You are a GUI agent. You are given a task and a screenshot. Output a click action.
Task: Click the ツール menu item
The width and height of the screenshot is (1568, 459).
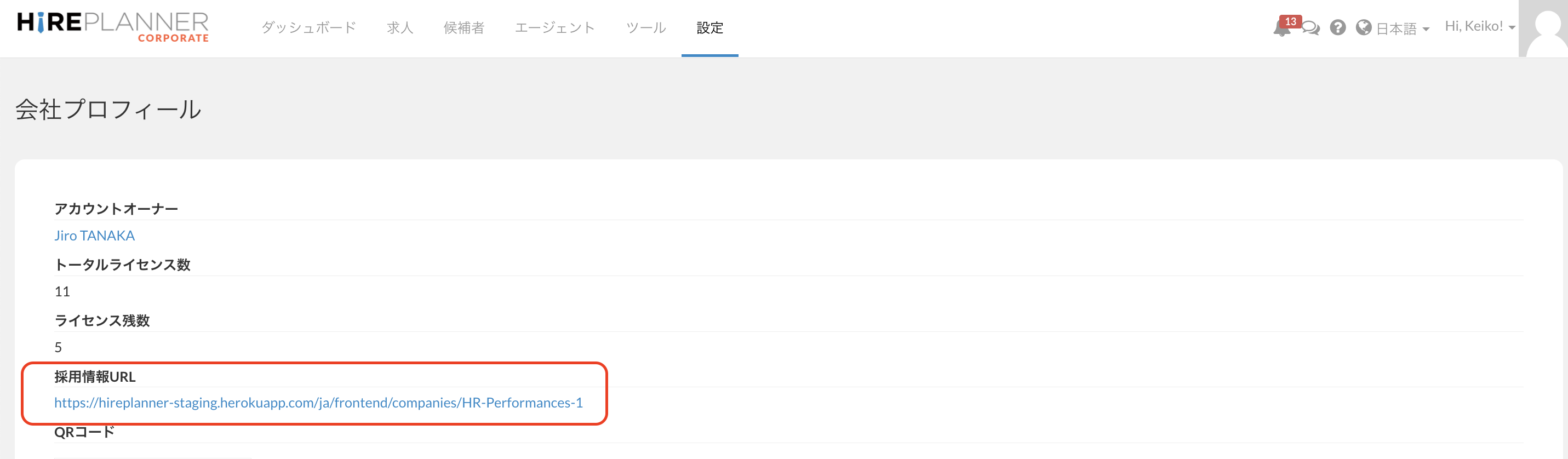point(646,27)
